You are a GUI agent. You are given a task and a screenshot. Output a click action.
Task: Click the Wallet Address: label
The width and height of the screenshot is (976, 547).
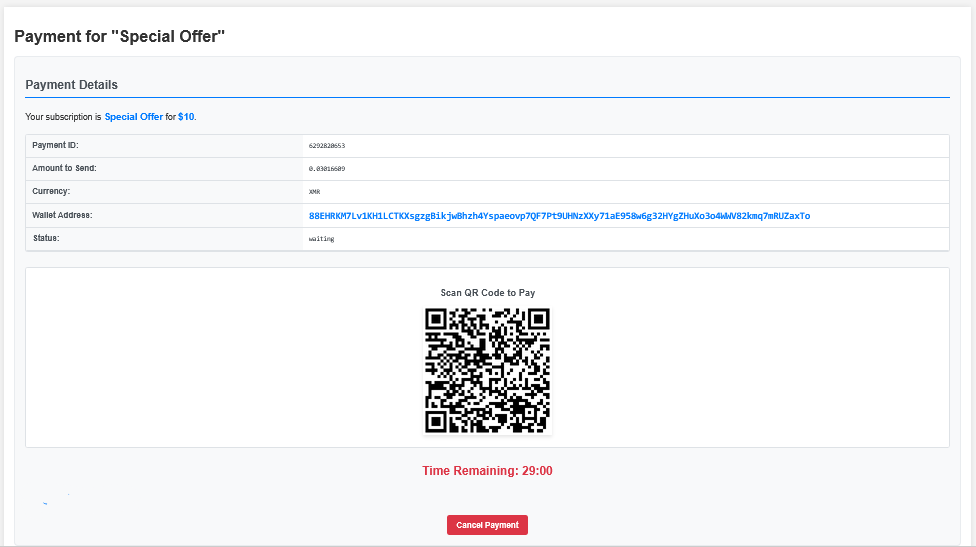click(62, 215)
